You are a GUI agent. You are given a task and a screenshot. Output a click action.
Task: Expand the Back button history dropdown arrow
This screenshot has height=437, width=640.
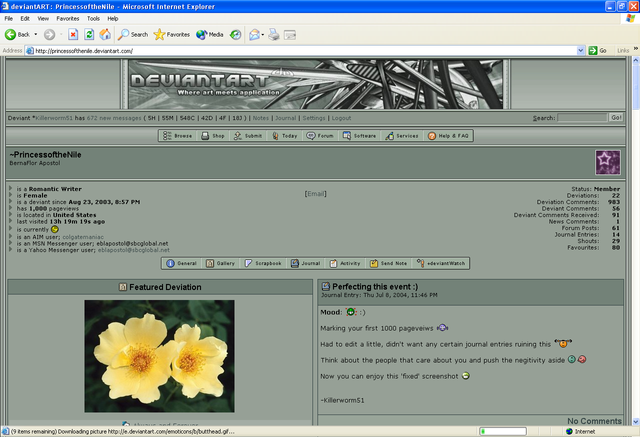pyautogui.click(x=35, y=34)
